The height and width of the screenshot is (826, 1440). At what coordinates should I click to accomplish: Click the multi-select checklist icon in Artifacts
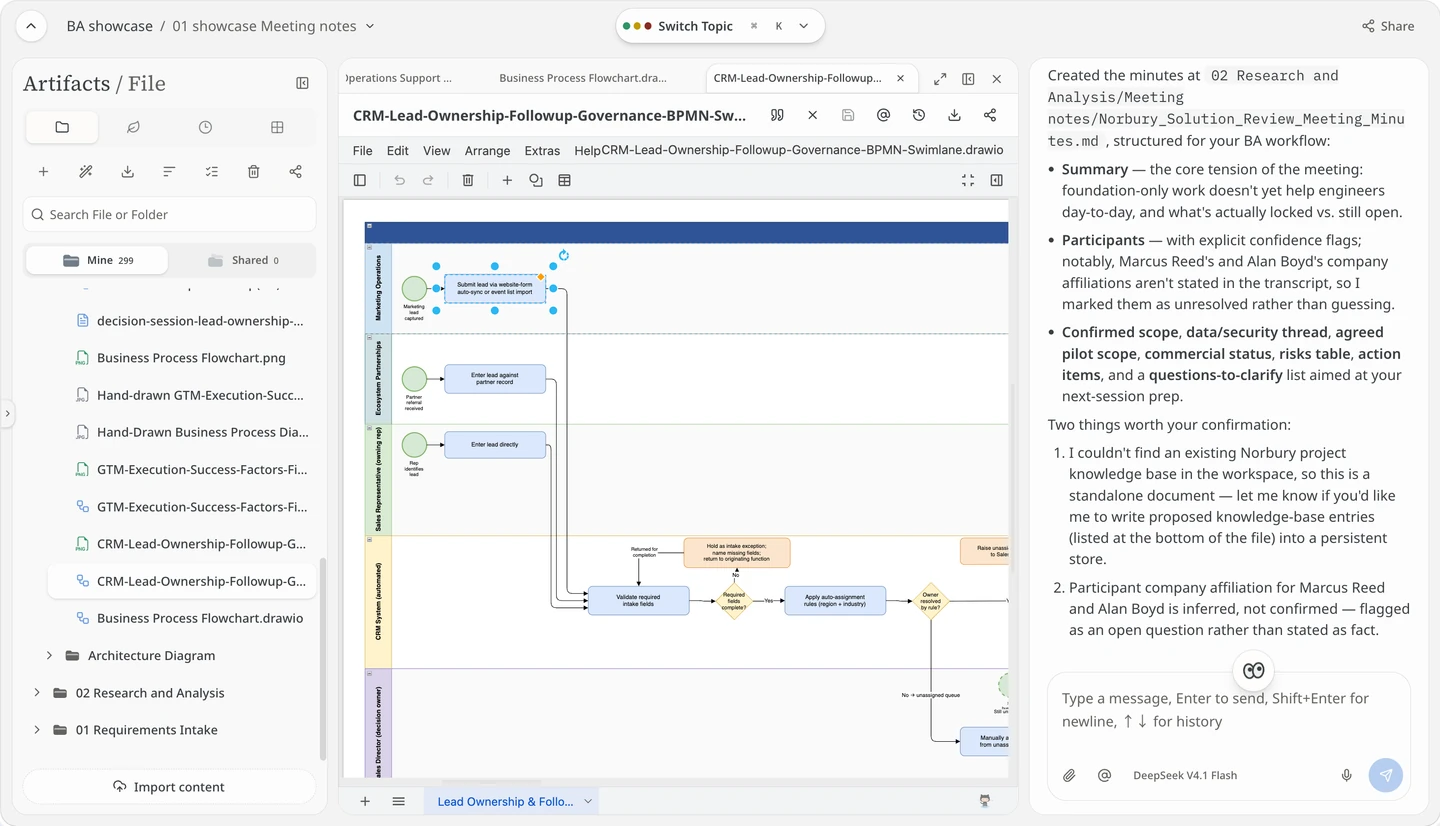coord(211,172)
